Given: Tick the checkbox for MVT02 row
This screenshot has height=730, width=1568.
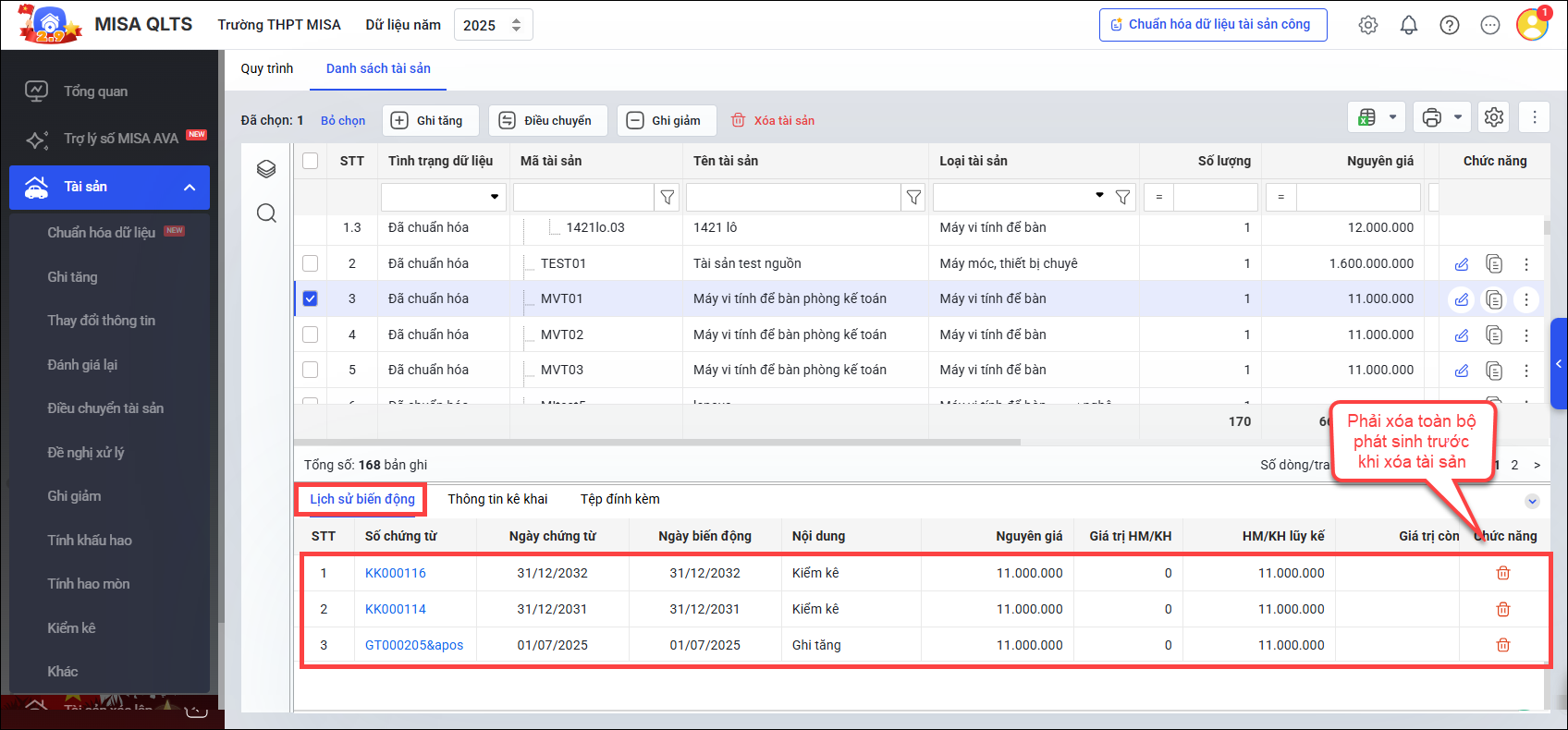Looking at the screenshot, I should 310,335.
